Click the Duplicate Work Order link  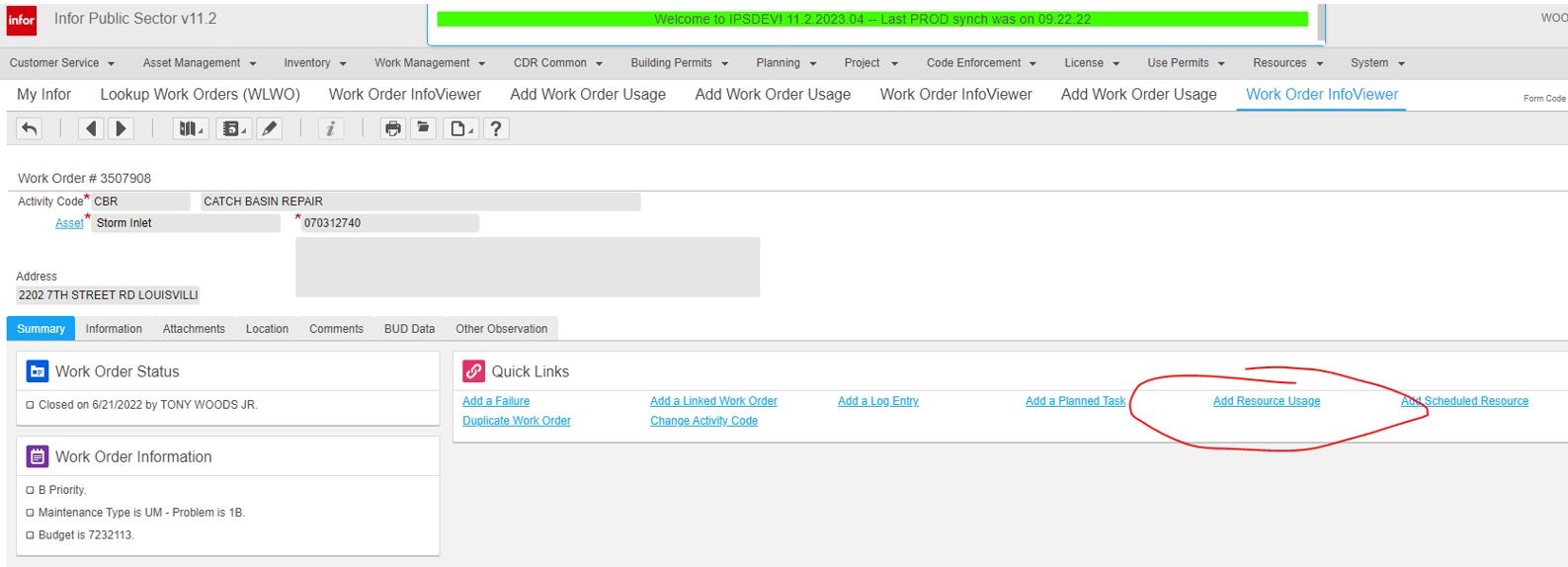tap(516, 421)
